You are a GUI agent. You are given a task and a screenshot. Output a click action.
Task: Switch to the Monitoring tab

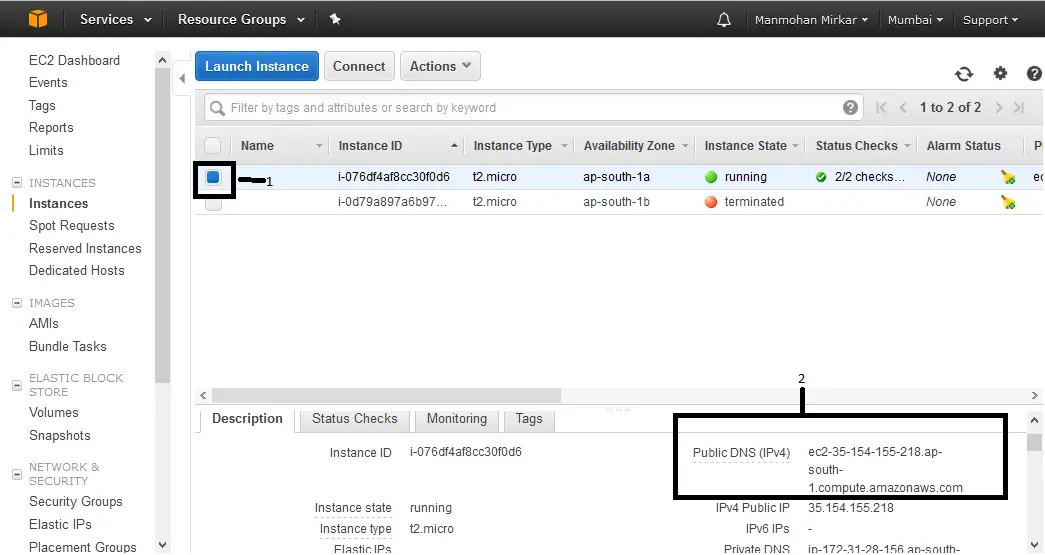point(457,419)
